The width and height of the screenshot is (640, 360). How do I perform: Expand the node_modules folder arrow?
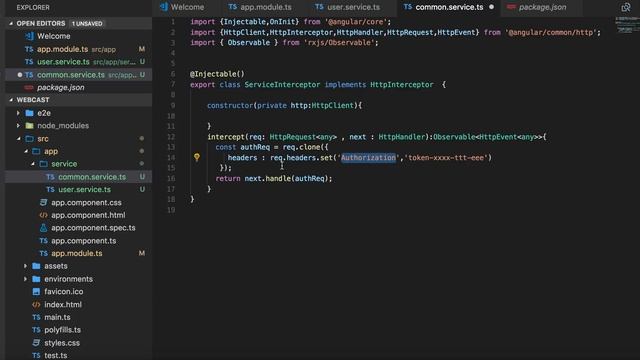[18, 126]
